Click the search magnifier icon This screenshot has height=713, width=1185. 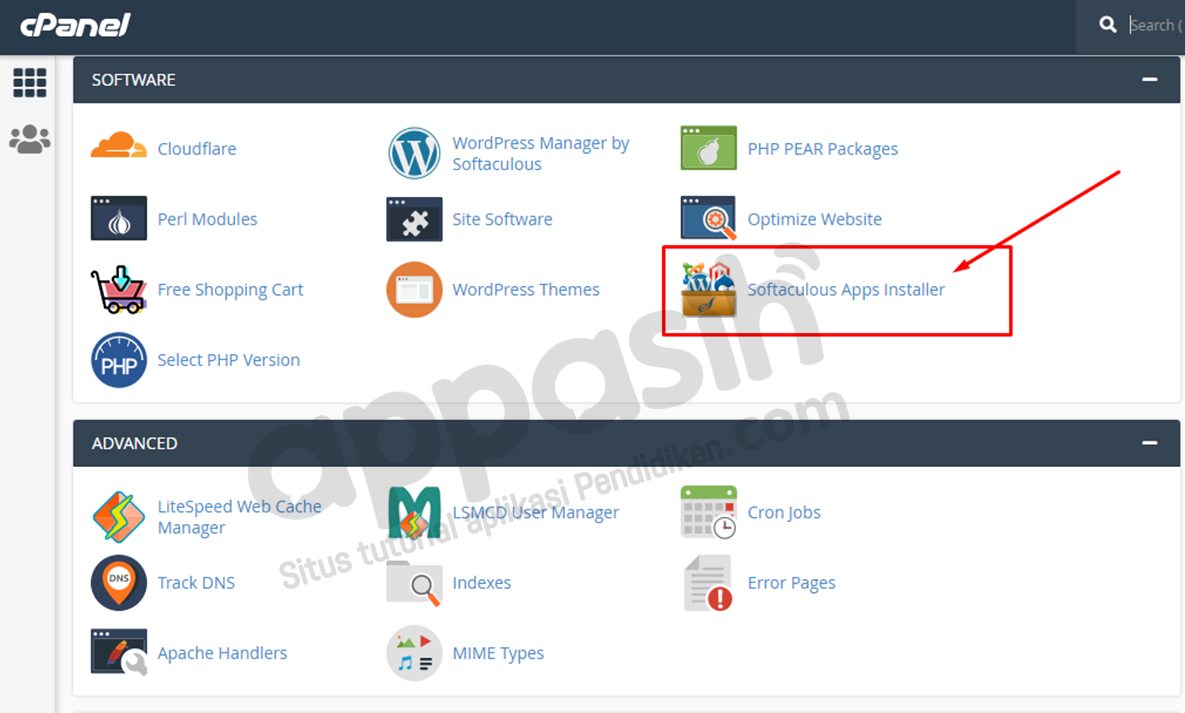pyautogui.click(x=1108, y=25)
